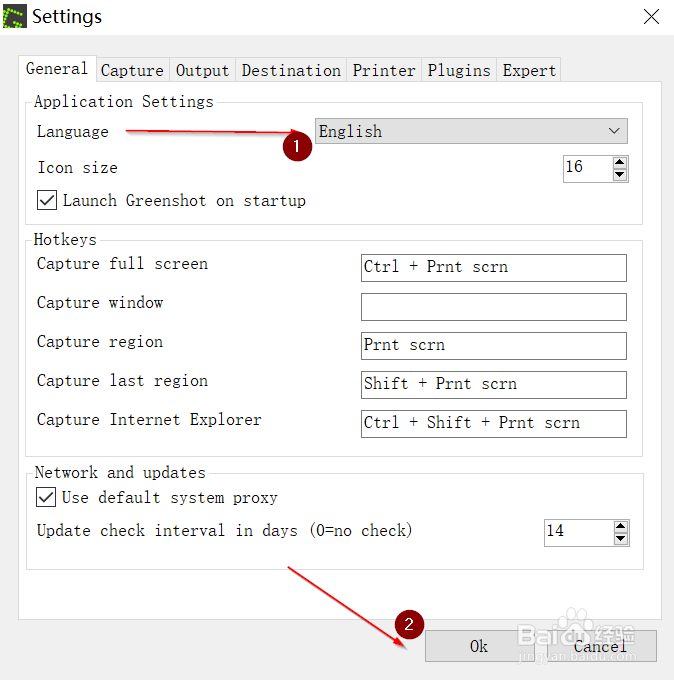
Task: Open the Output tab
Action: [x=203, y=70]
